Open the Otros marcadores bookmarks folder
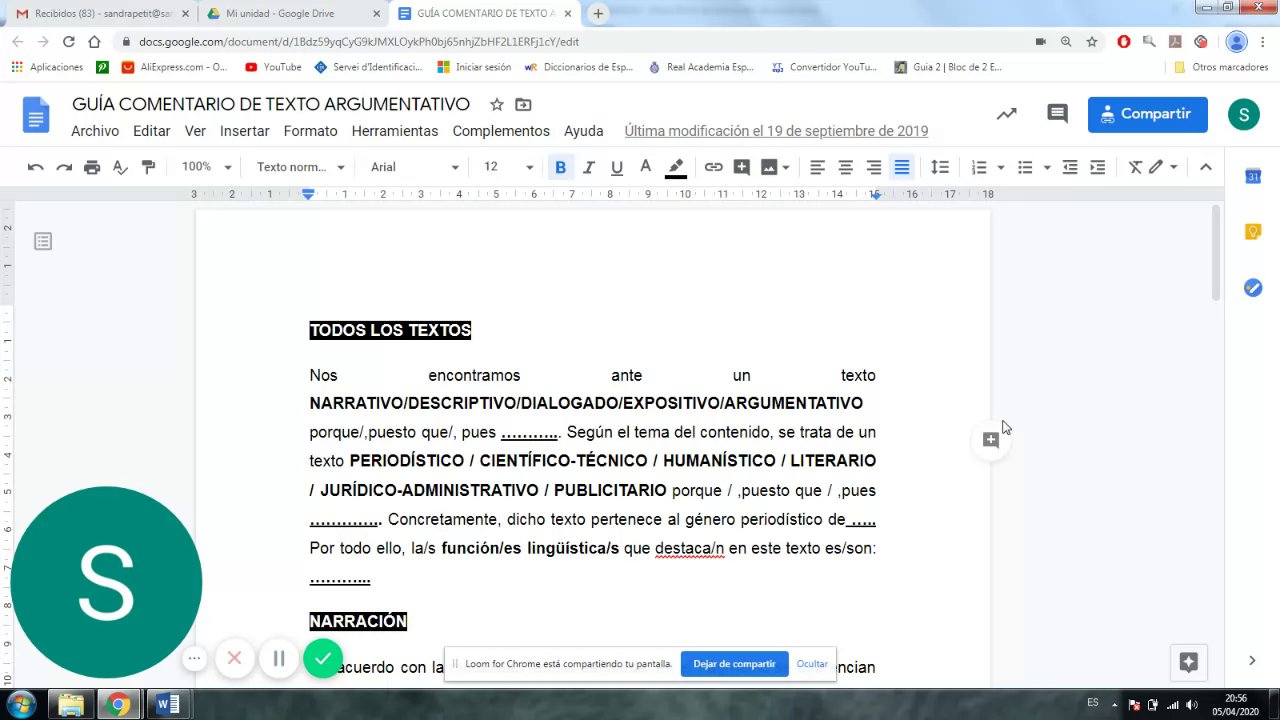1280x720 pixels. click(1220, 67)
